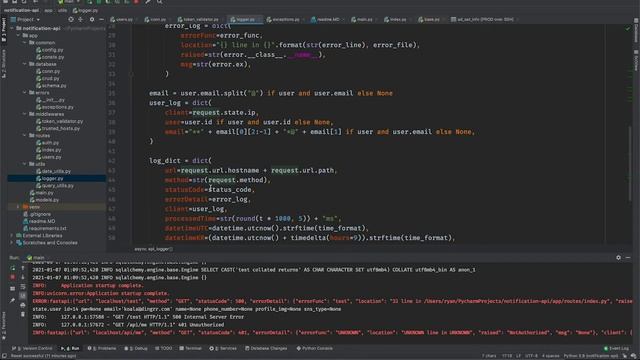Image resolution: width=640 pixels, height=360 pixels.
Task: Expand External Libraries node
Action: [x=12, y=236]
